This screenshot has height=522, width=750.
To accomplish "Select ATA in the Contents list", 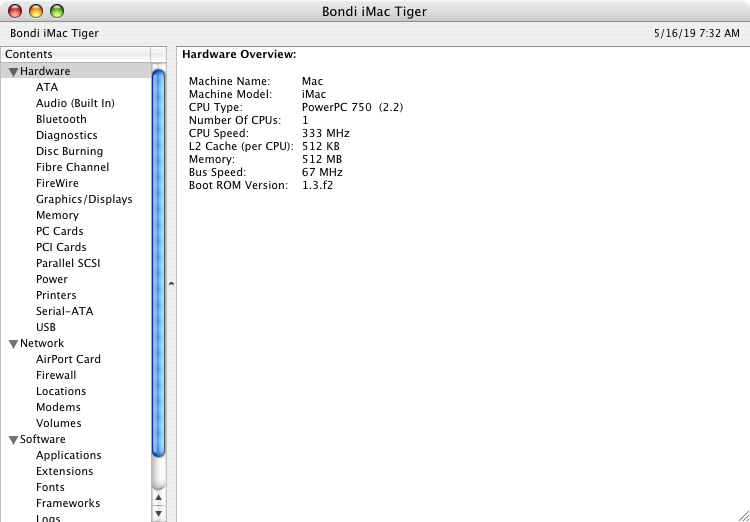I will click(47, 87).
